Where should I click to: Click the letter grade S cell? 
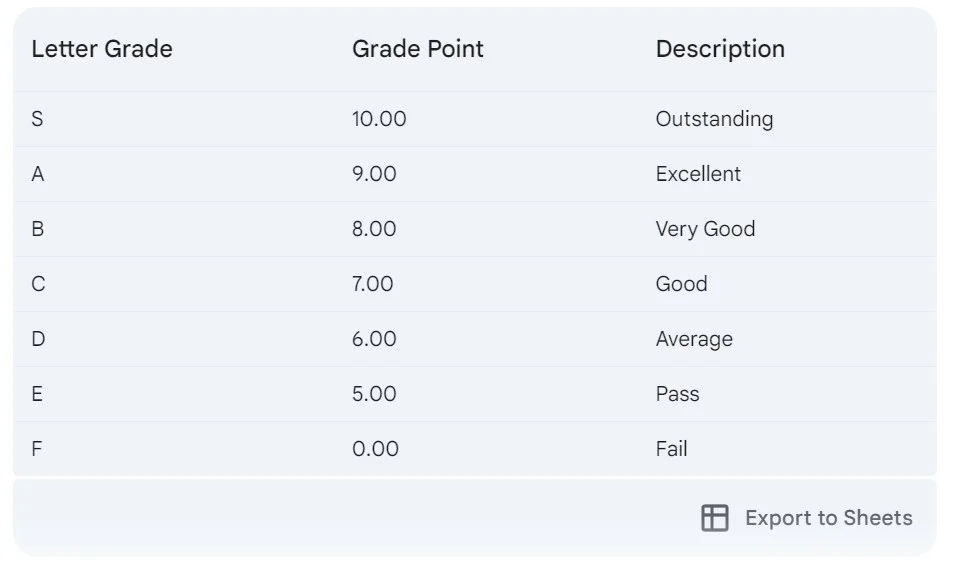[x=37, y=119]
